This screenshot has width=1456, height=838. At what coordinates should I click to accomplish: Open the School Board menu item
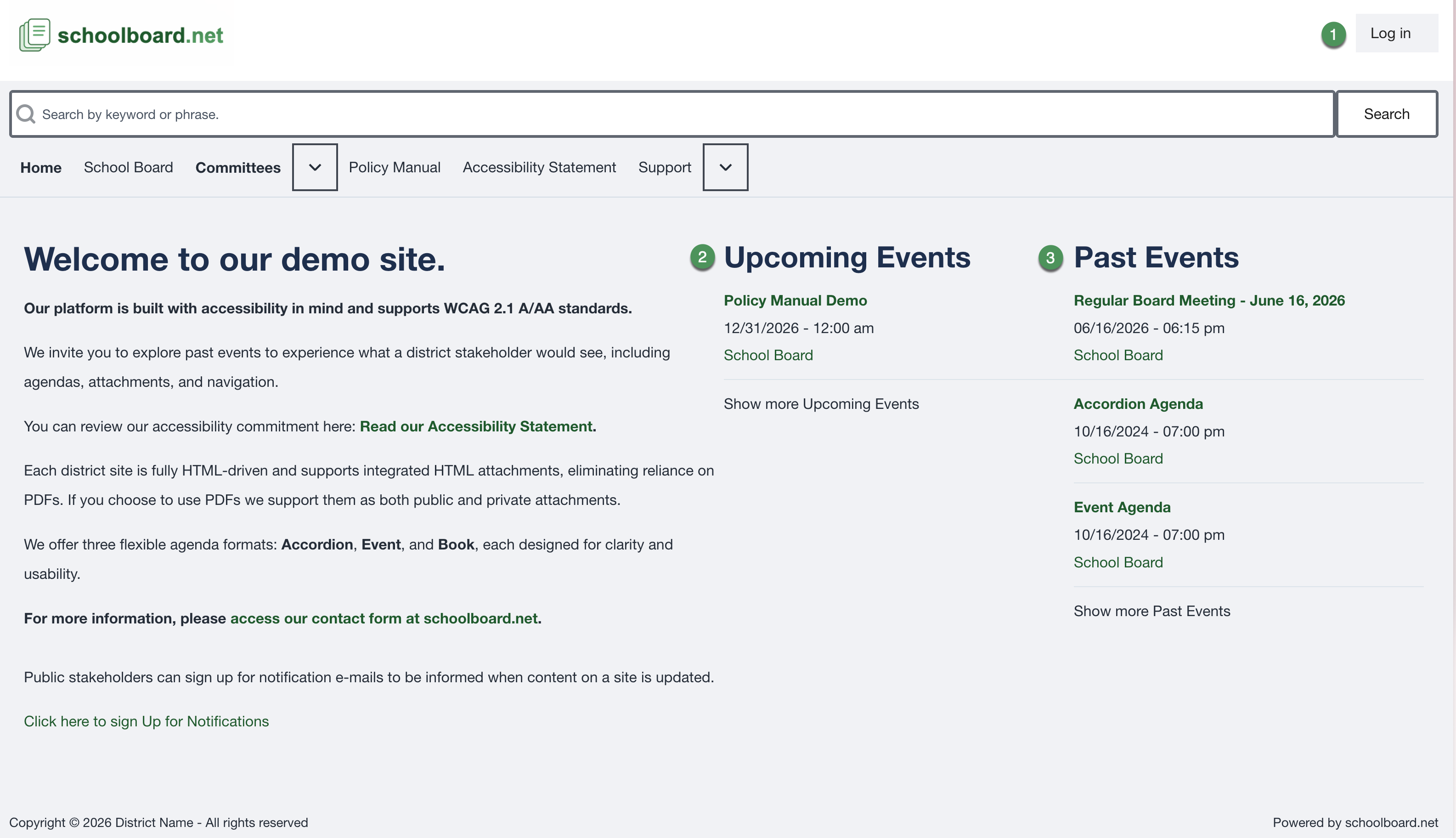click(x=128, y=168)
